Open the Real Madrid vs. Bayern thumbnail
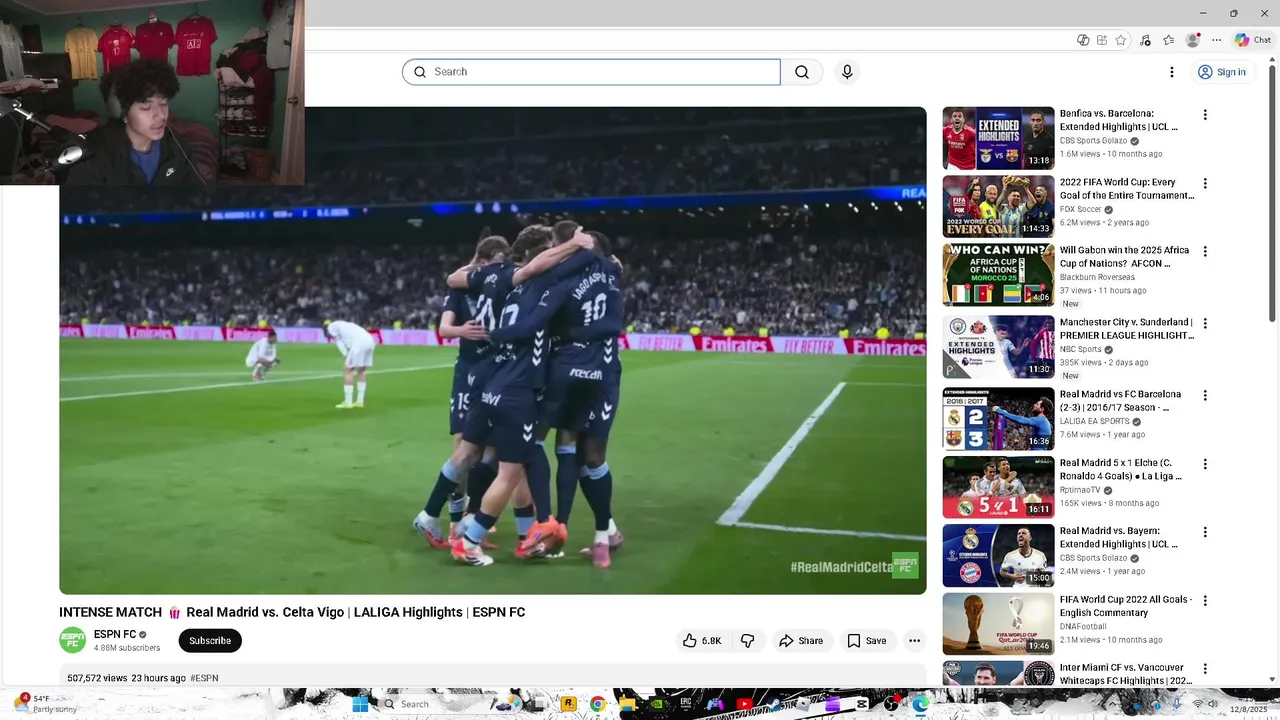The height and width of the screenshot is (720, 1280). click(998, 555)
